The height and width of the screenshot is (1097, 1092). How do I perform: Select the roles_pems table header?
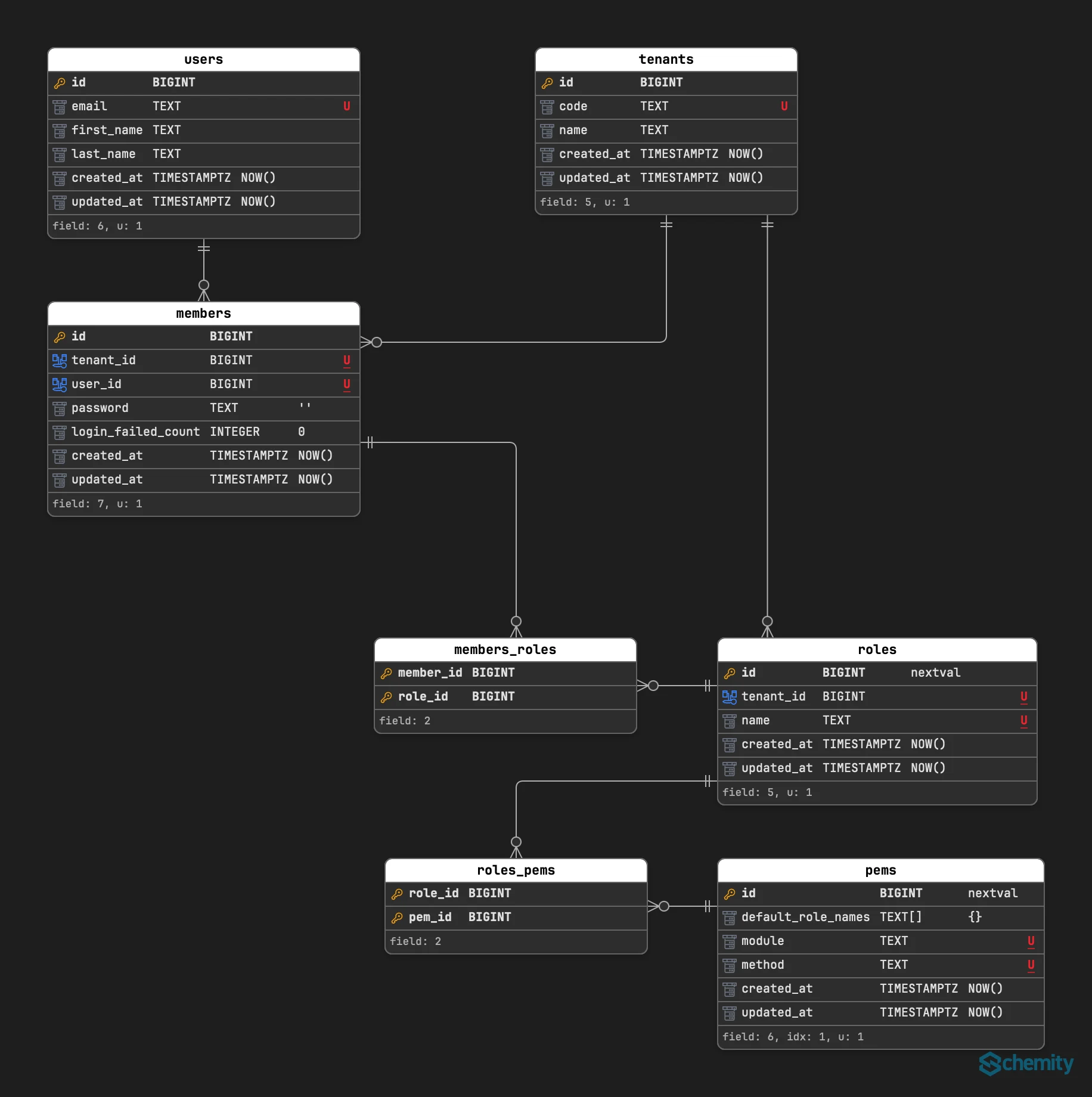point(516,870)
